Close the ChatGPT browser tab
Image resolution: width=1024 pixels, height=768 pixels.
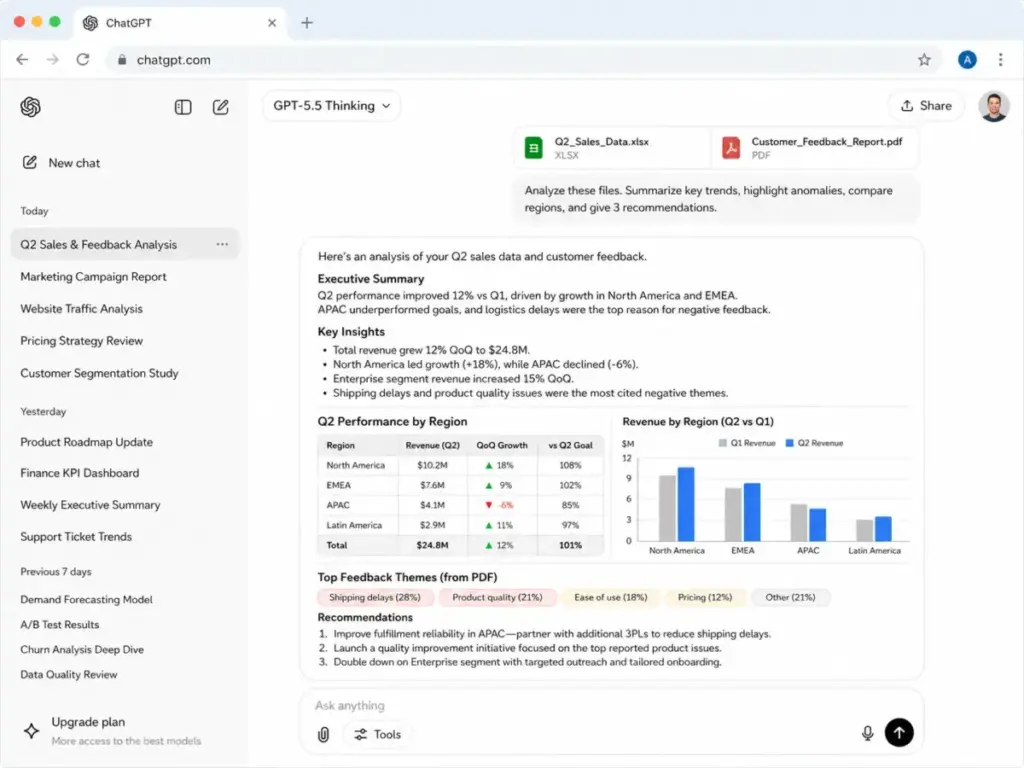272,23
